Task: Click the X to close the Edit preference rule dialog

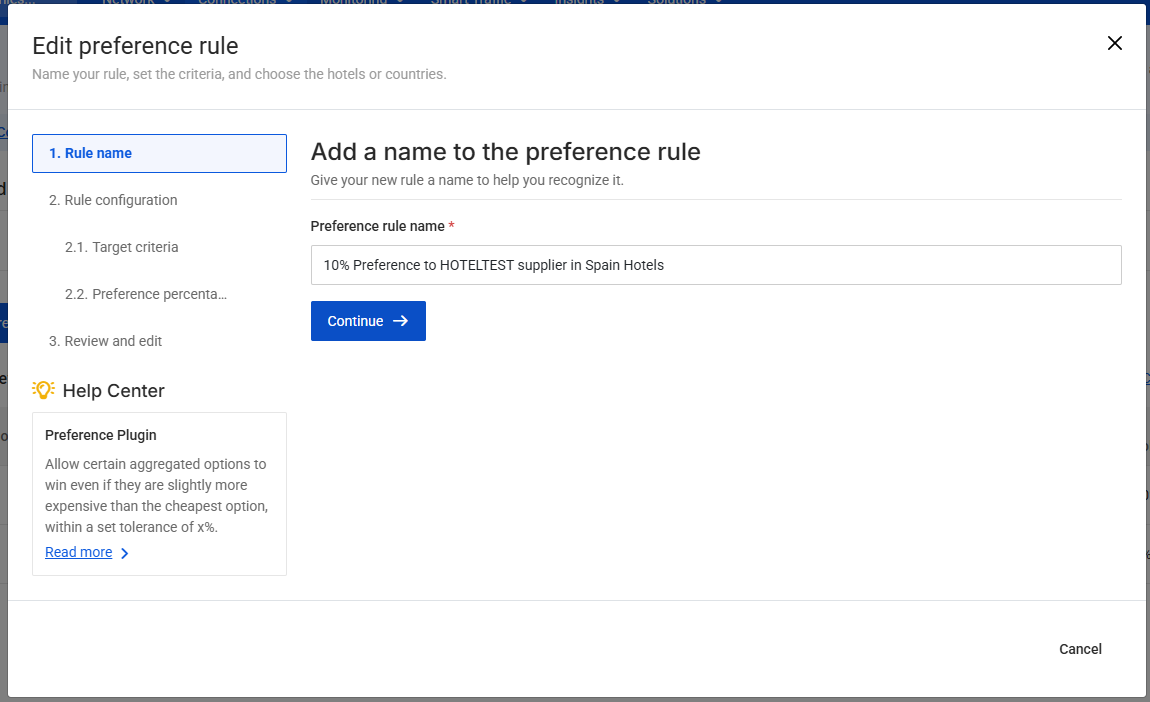Action: coord(1114,43)
